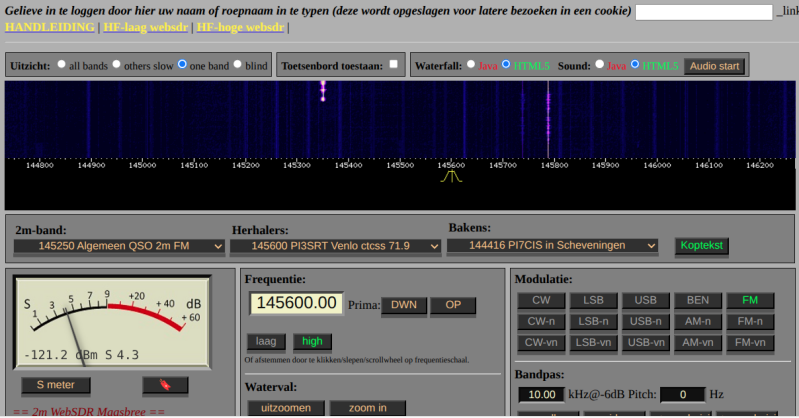
Task: Enable the 'Toetsenbord toestaan' checkbox
Action: tap(394, 65)
